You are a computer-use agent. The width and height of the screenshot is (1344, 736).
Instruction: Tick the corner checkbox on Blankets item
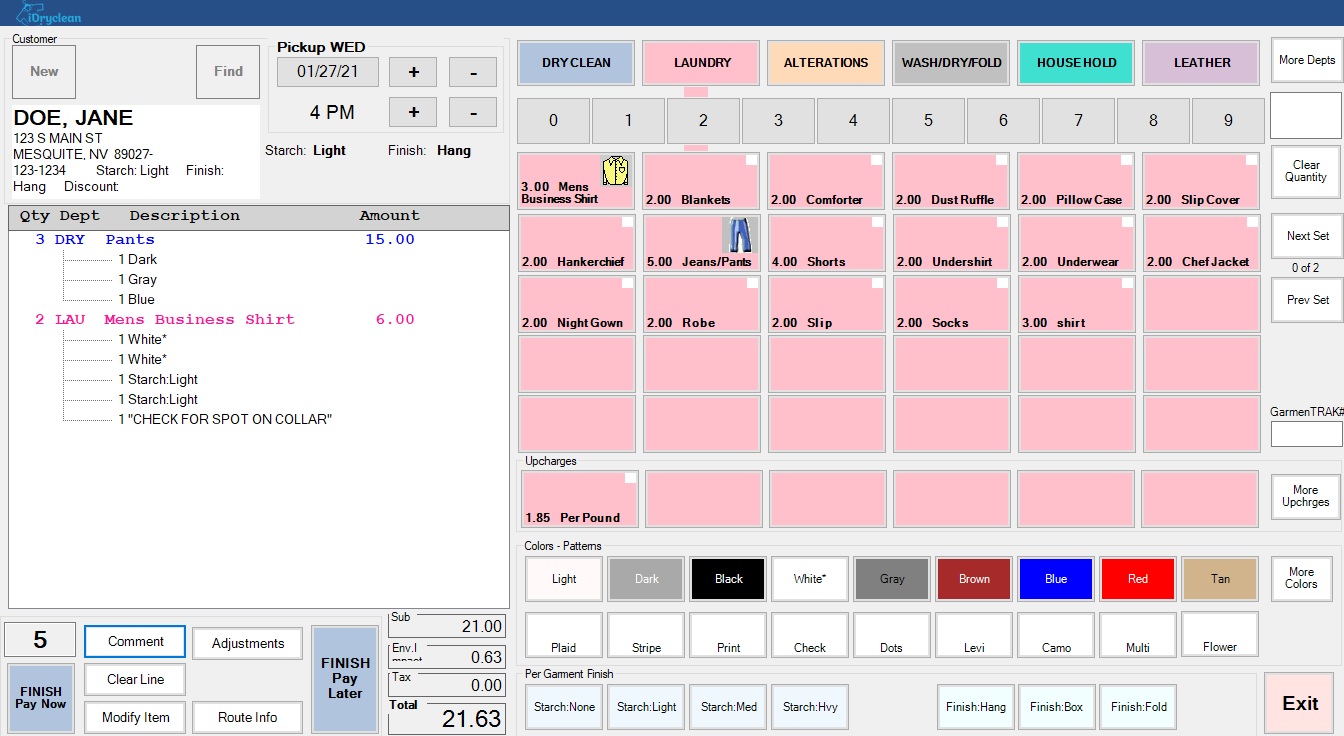coord(752,160)
